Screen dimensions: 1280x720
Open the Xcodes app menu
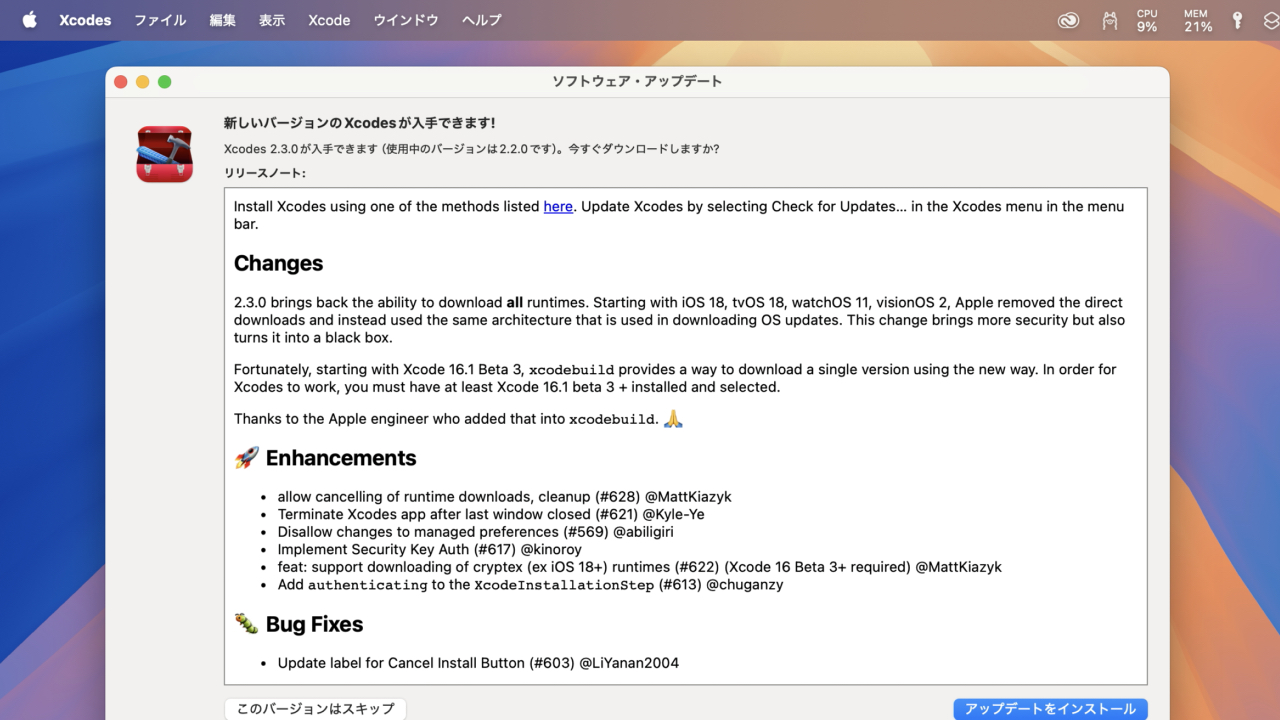[x=85, y=20]
